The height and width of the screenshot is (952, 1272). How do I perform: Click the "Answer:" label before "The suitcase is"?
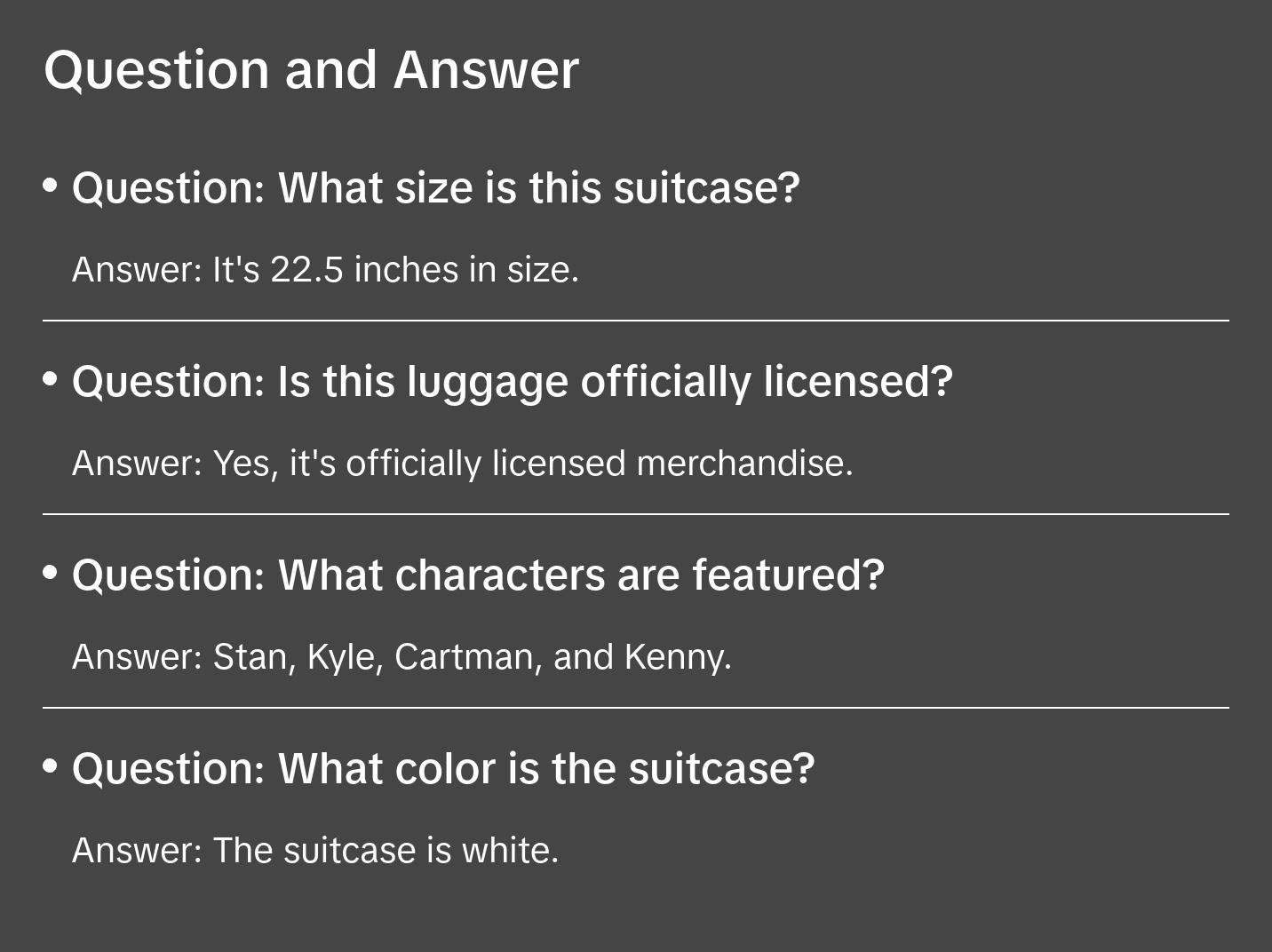coord(138,851)
